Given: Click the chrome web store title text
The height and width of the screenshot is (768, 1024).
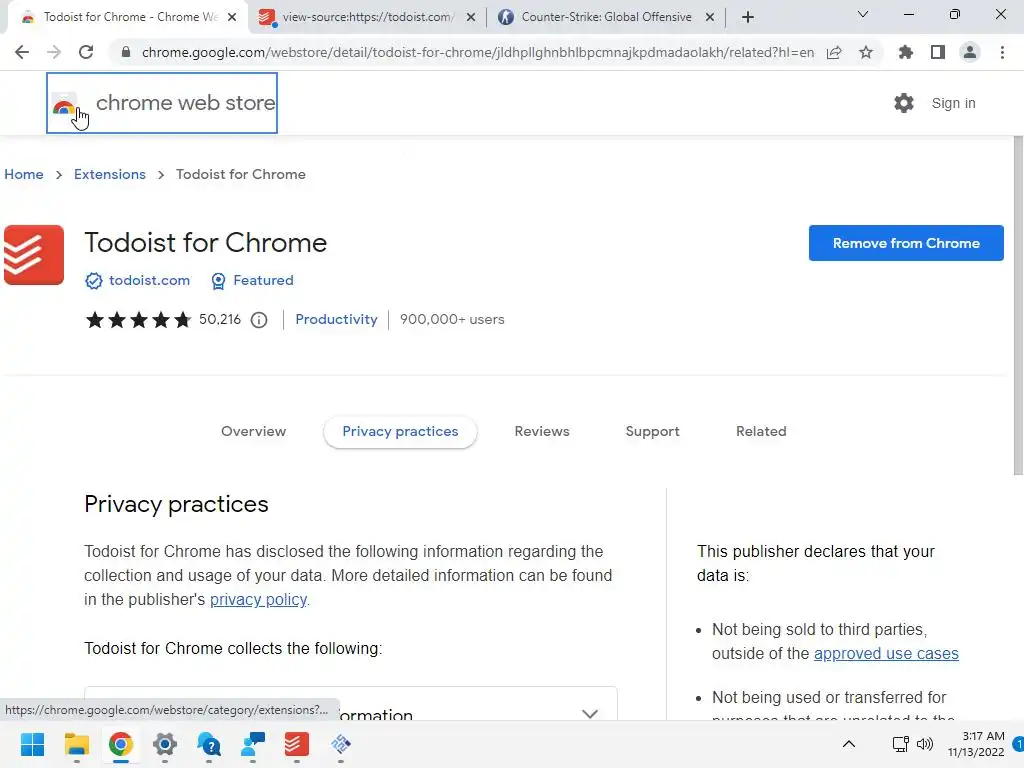Looking at the screenshot, I should (185, 103).
